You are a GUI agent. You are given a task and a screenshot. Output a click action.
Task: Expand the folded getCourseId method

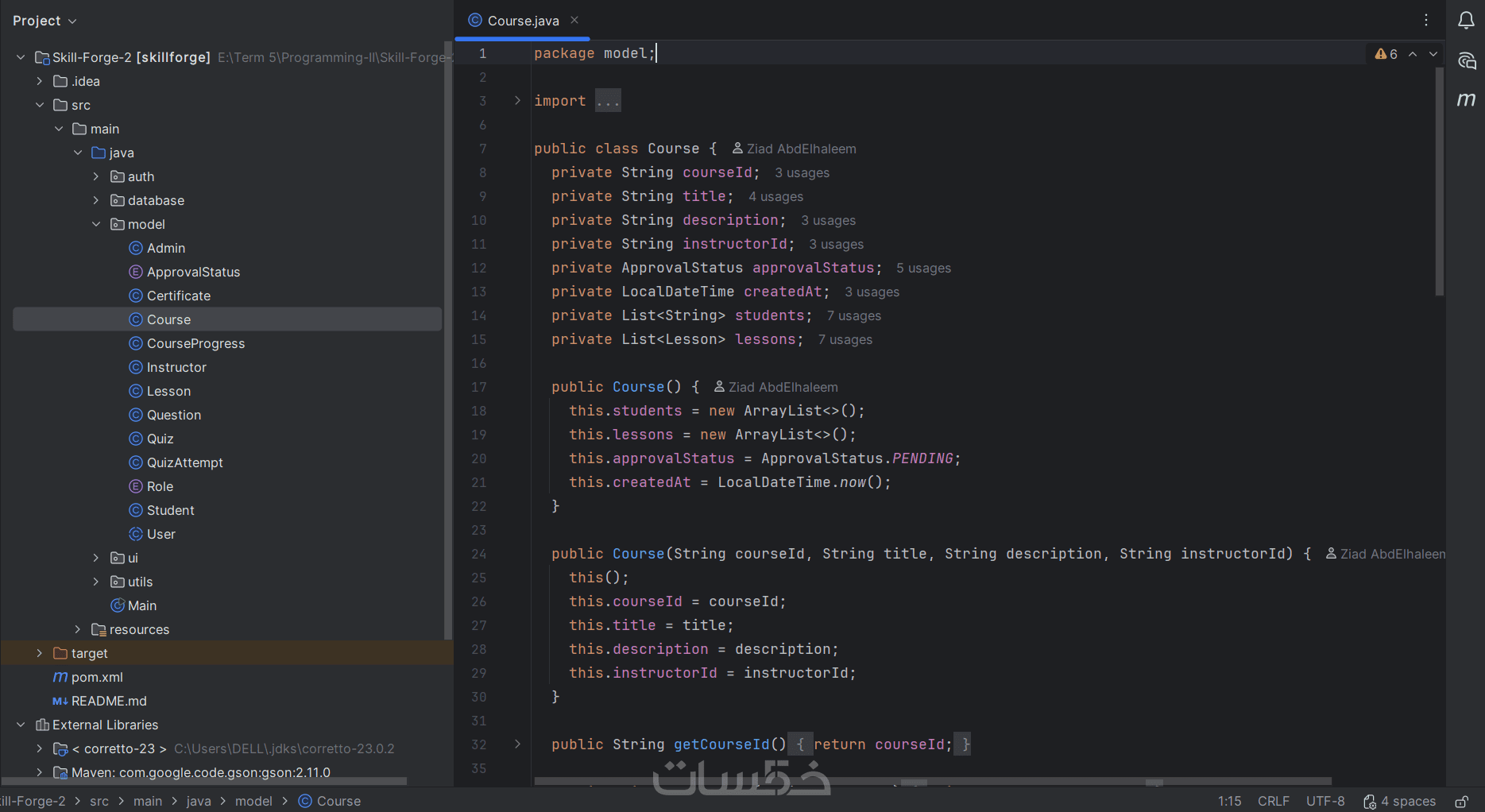point(517,744)
